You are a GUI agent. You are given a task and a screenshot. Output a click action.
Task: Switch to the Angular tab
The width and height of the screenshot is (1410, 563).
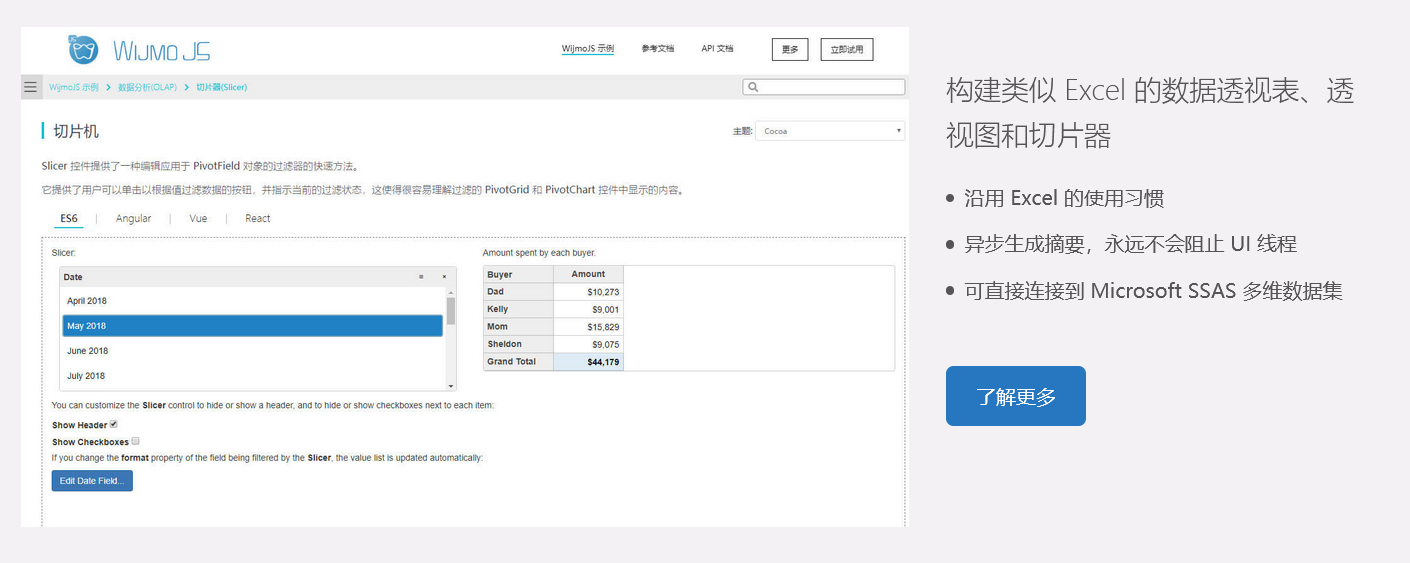[x=133, y=218]
